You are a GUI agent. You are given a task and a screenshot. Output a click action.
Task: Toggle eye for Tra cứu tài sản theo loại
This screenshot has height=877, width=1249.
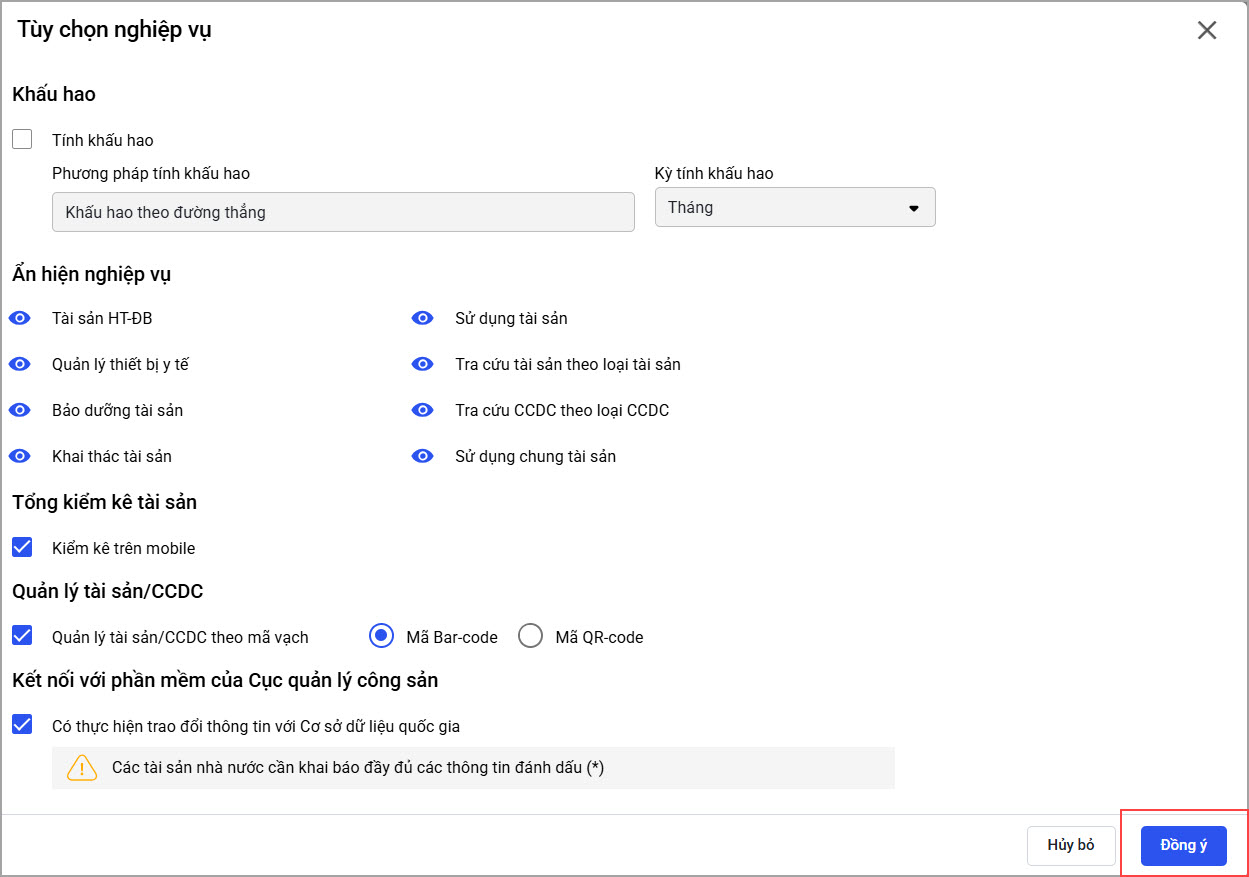[423, 364]
